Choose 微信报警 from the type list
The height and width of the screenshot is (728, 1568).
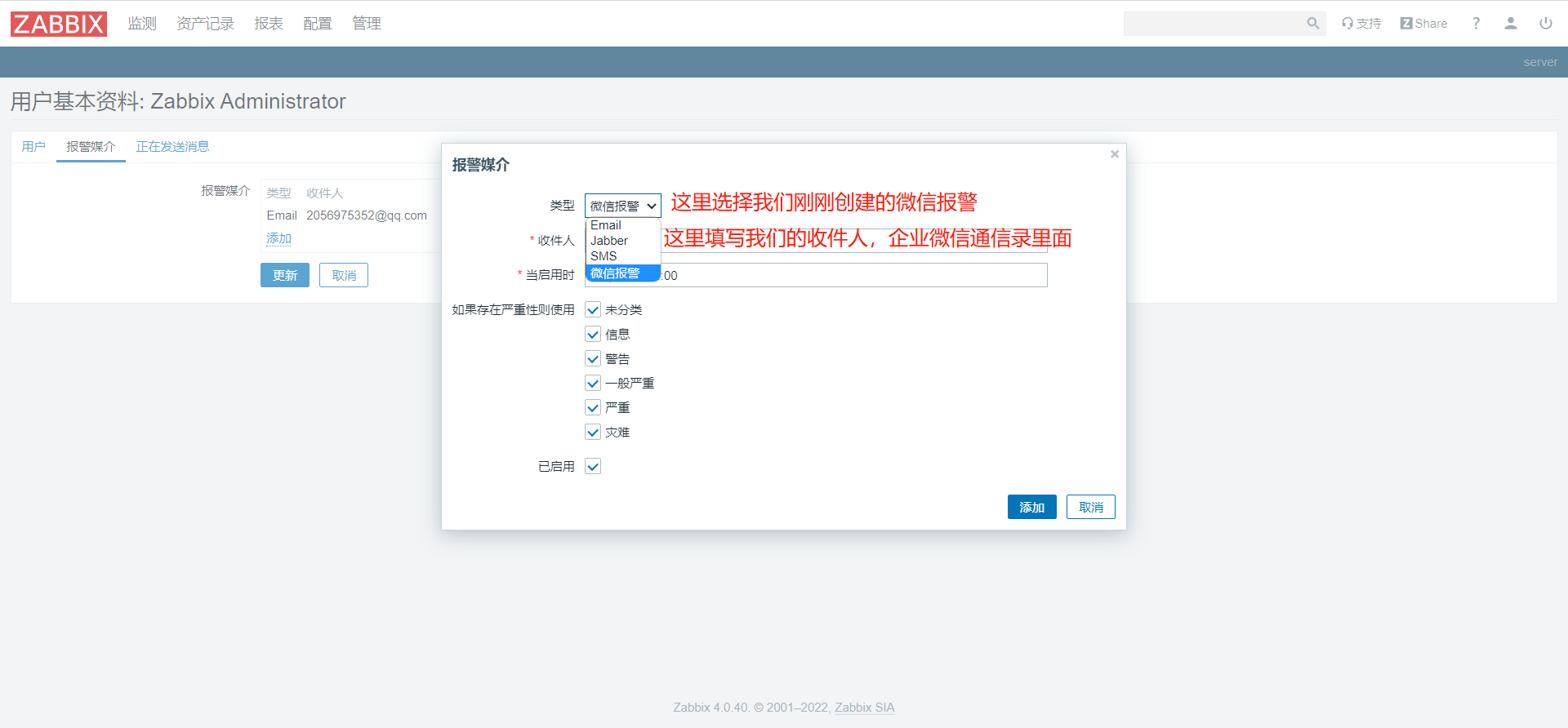coord(622,273)
